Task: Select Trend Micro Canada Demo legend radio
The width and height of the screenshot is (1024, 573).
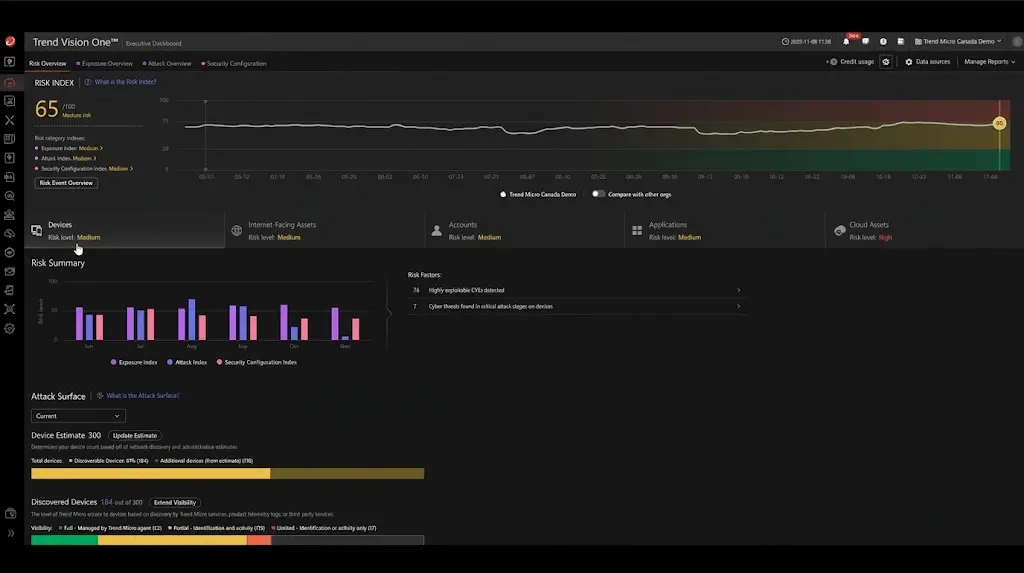Action: pyautogui.click(x=503, y=194)
